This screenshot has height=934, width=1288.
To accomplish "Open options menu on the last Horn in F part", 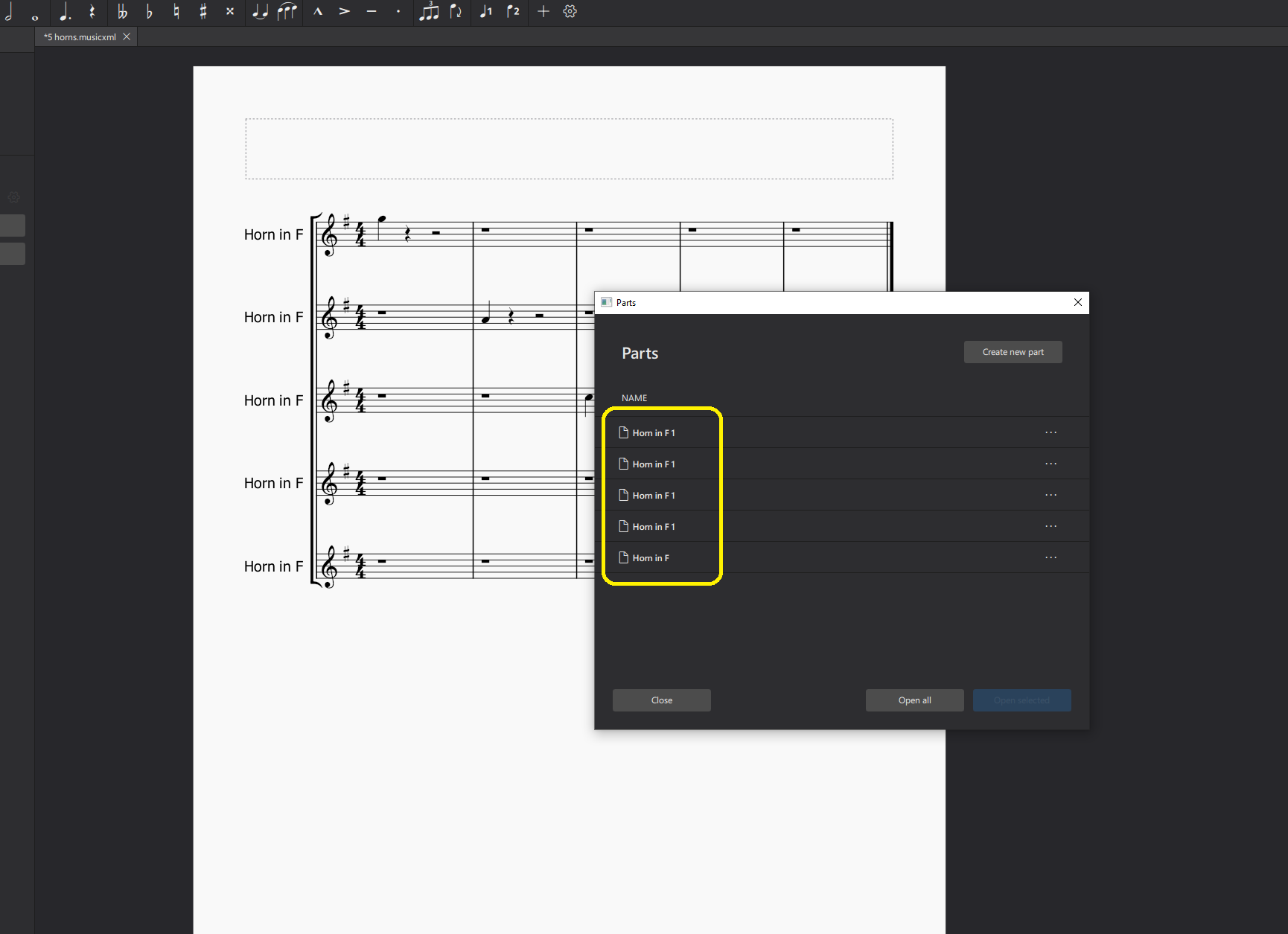I will [x=1051, y=557].
